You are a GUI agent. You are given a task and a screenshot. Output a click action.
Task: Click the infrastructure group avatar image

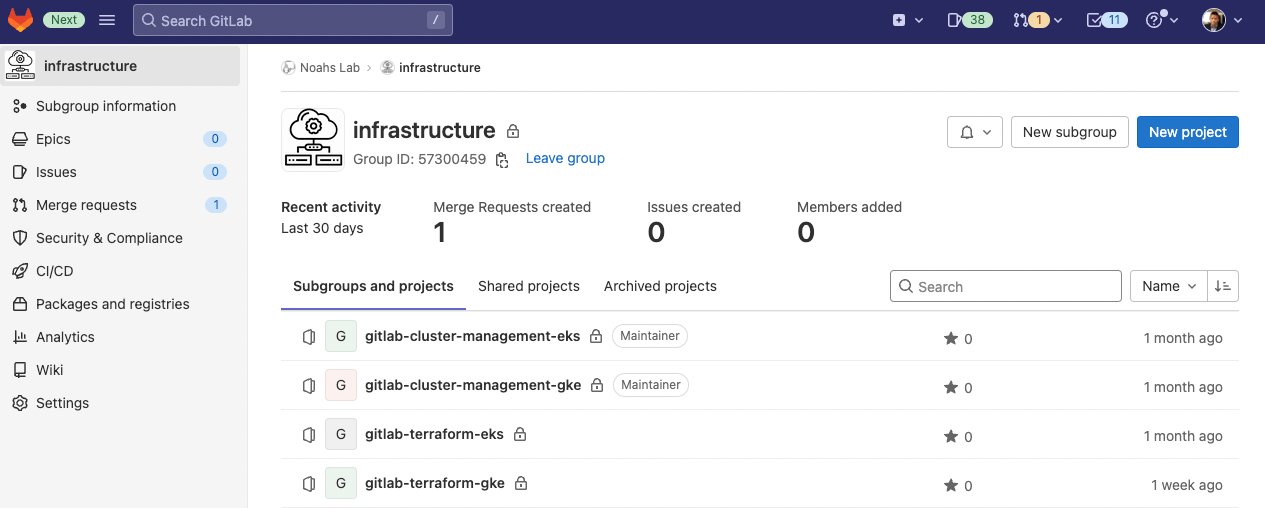point(313,140)
